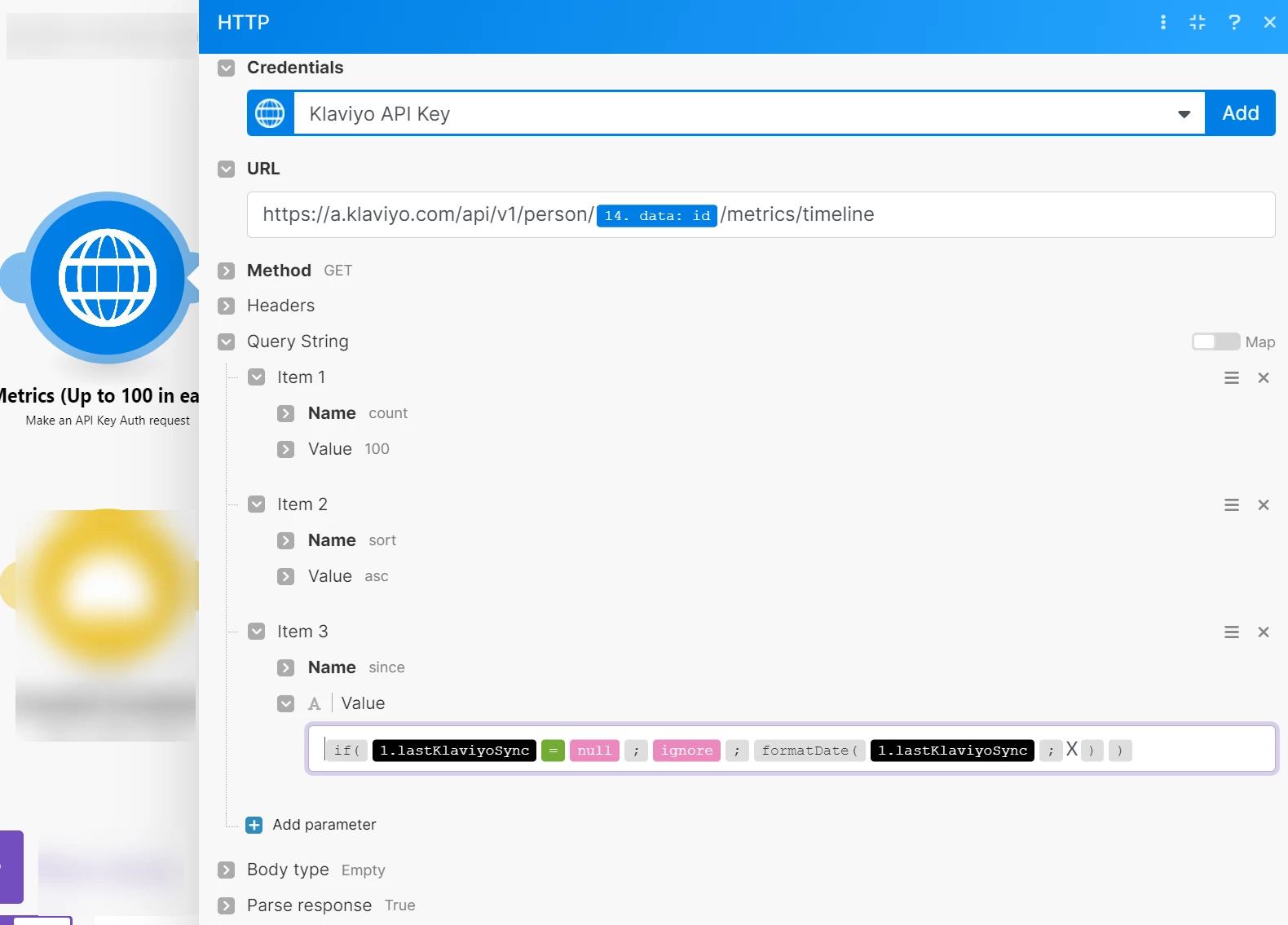Collapse the Query String section
Image resolution: width=1288 pixels, height=925 pixels.
point(227,341)
